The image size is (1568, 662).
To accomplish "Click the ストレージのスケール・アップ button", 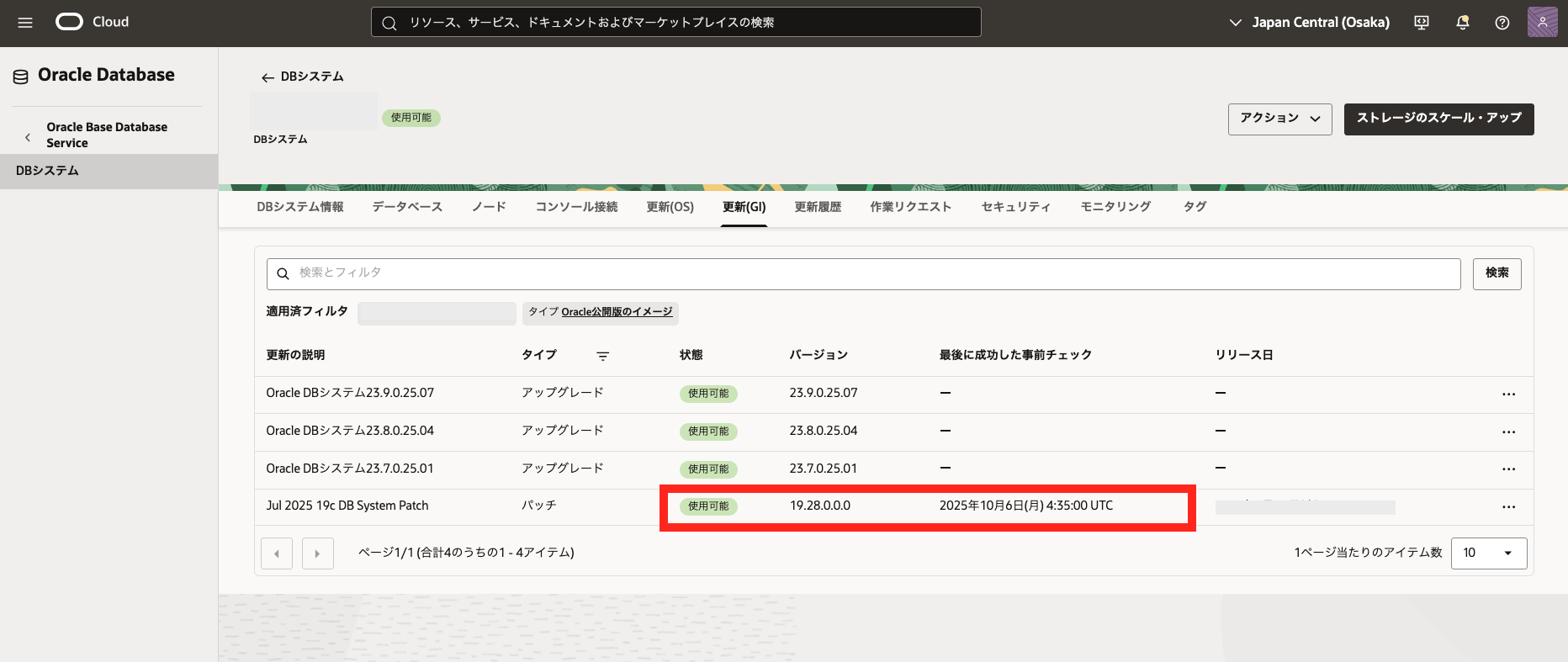I will point(1438,119).
